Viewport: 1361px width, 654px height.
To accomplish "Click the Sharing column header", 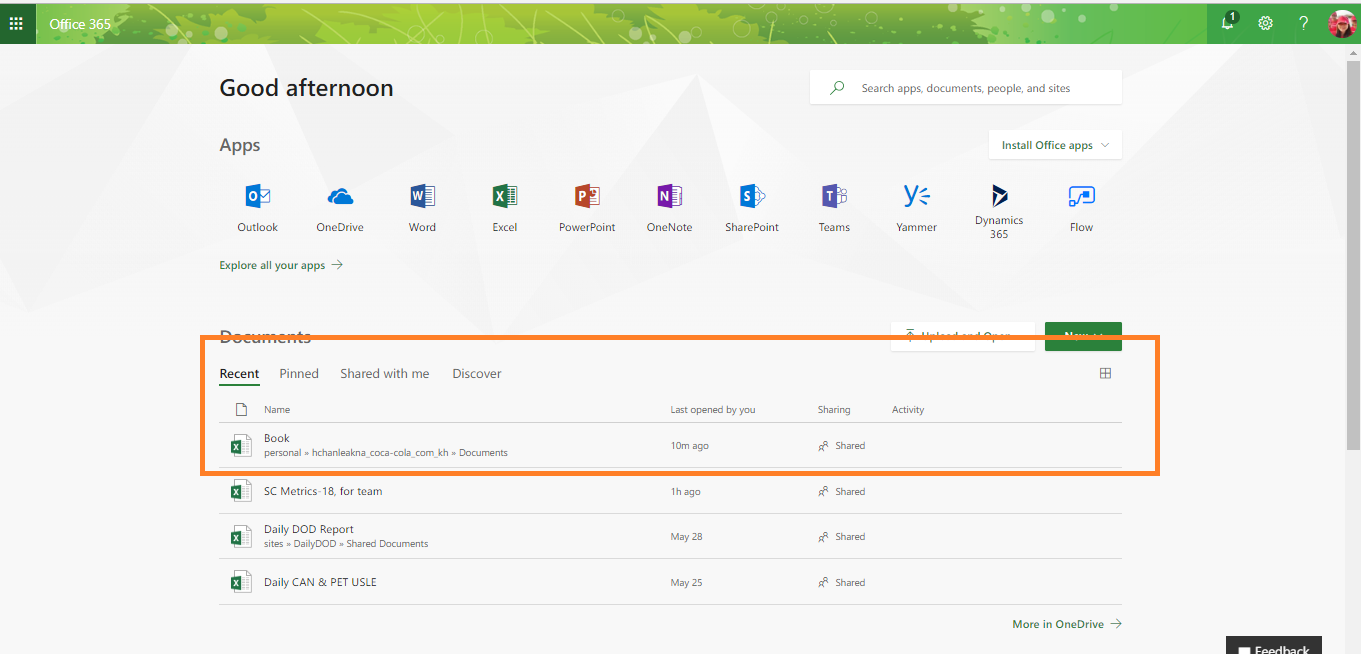I will 834,410.
